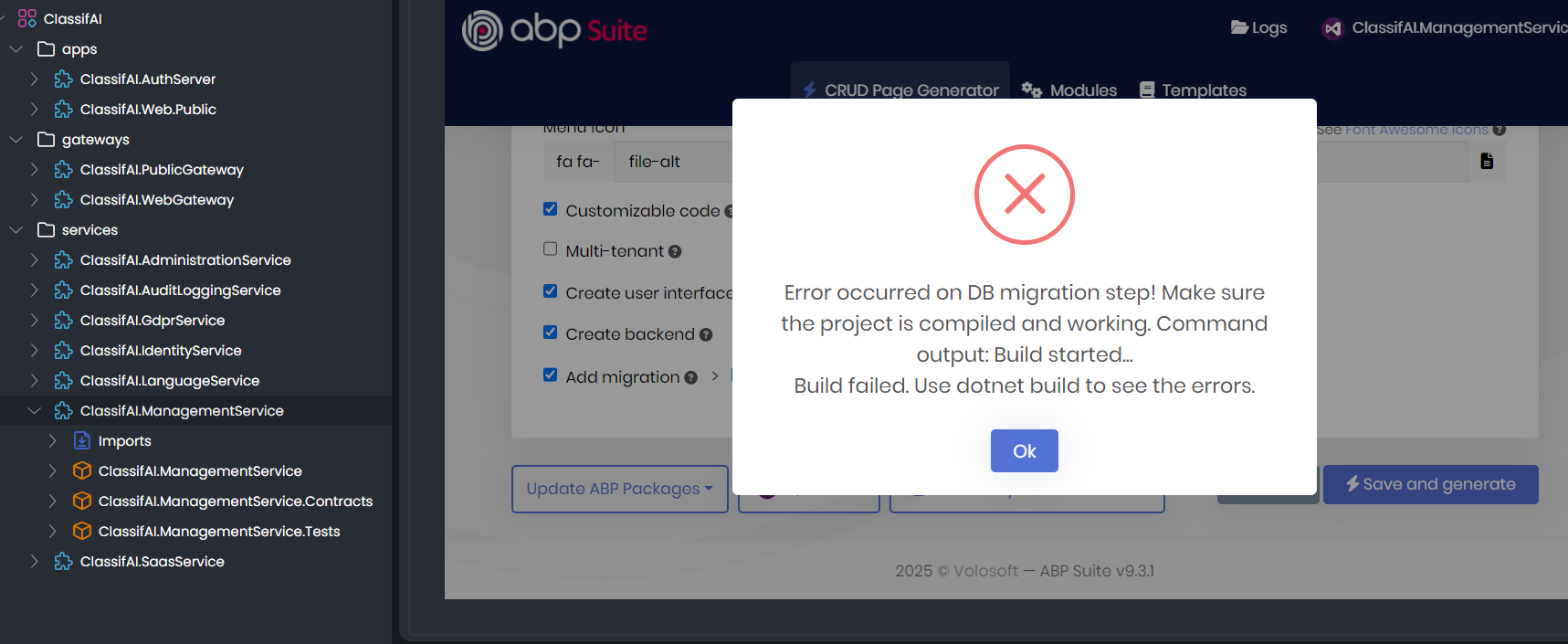Select the ClassifAI.ManagementService package row under Imports
Image resolution: width=1568 pixels, height=644 pixels.
[200, 470]
